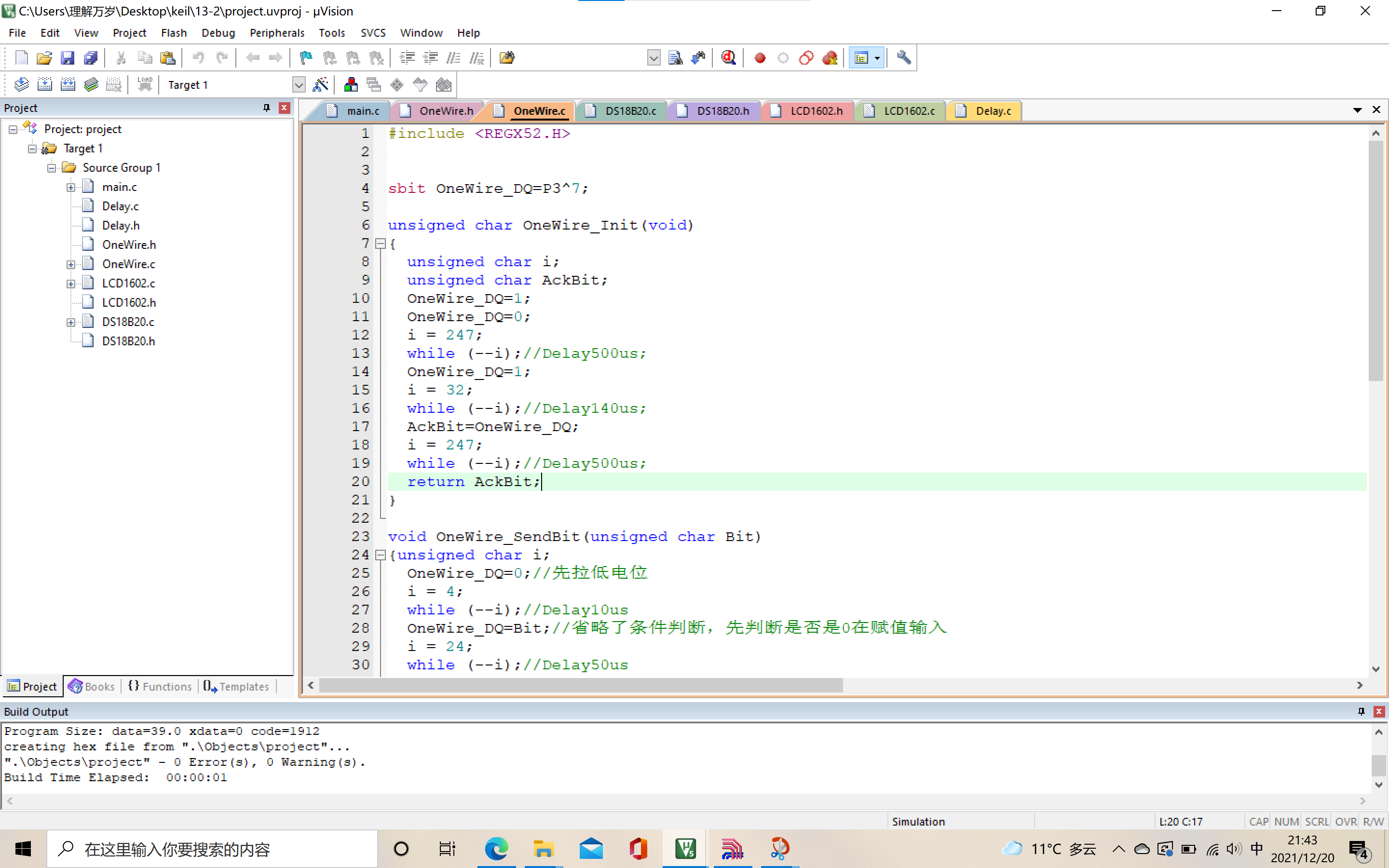
Task: Close the Build Output panel
Action: 1379,711
